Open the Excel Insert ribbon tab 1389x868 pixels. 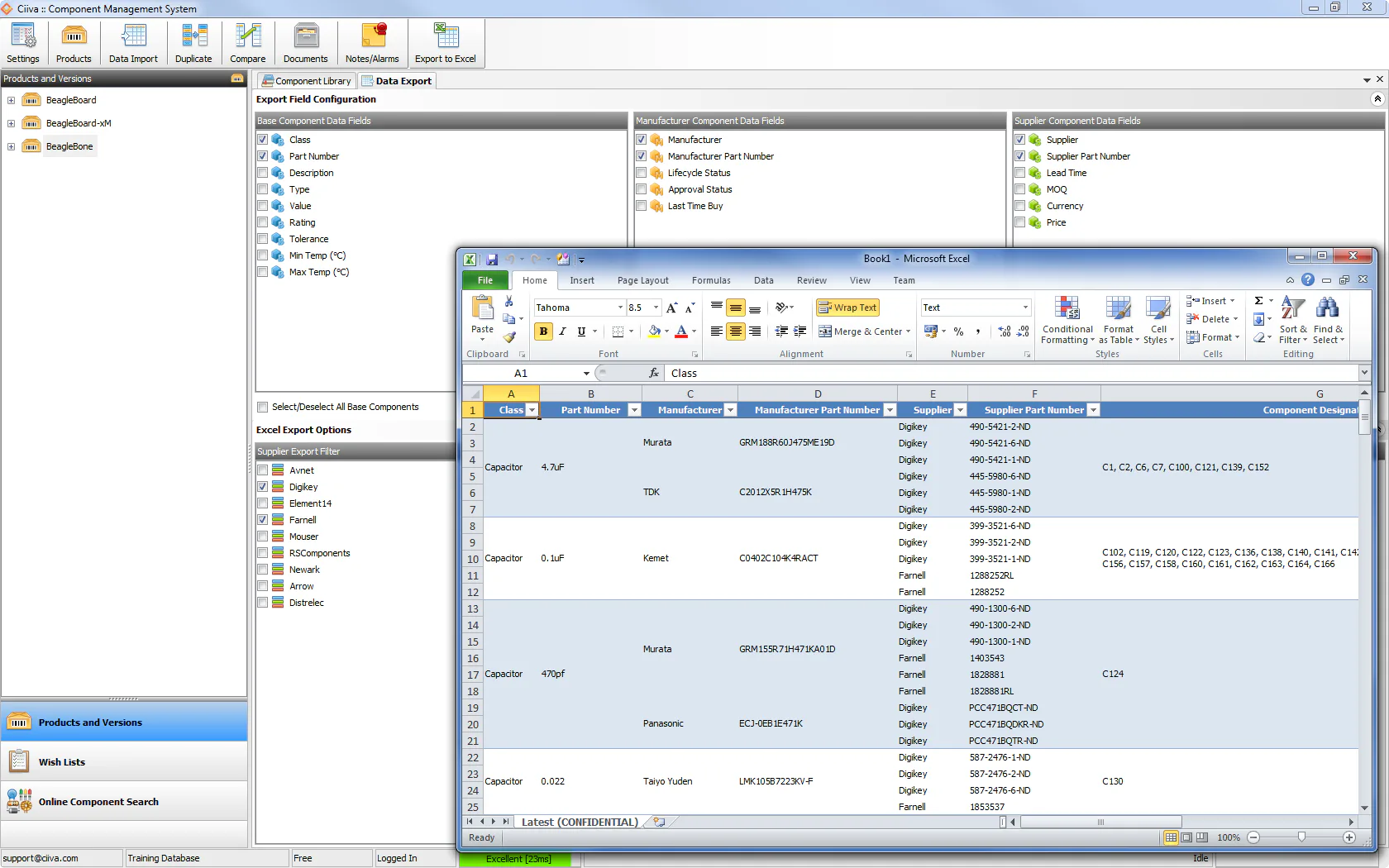(582, 280)
